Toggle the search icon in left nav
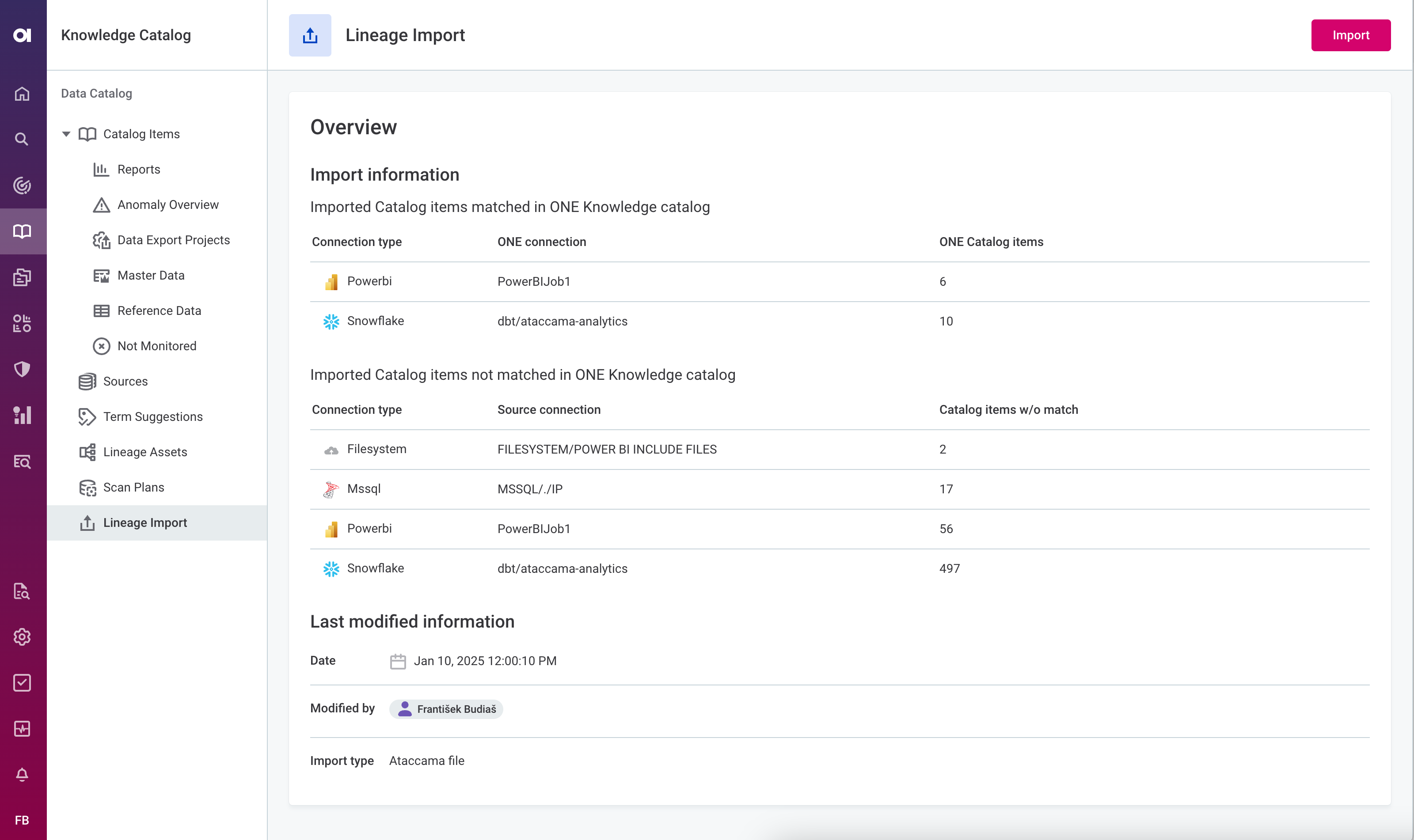This screenshot has width=1414, height=840. 23,139
